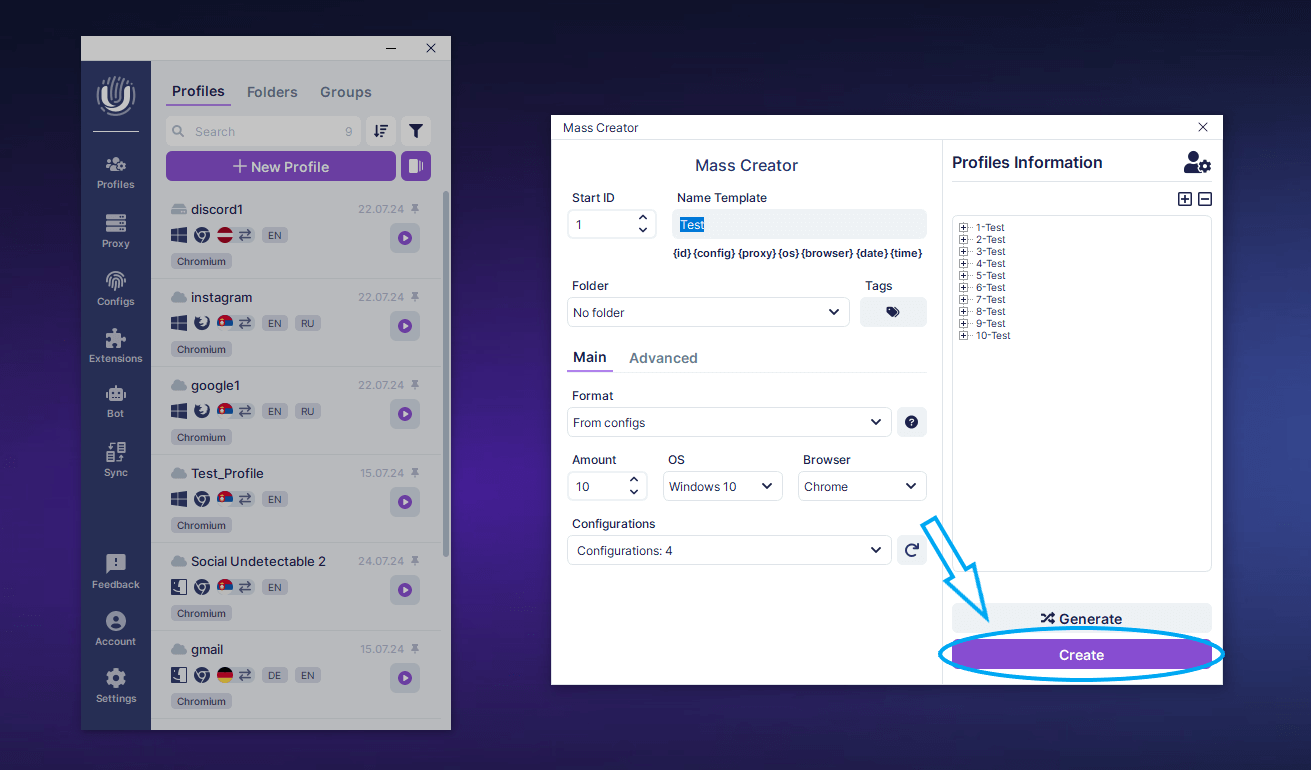Open the Extensions puzzle icon

pyautogui.click(x=116, y=344)
